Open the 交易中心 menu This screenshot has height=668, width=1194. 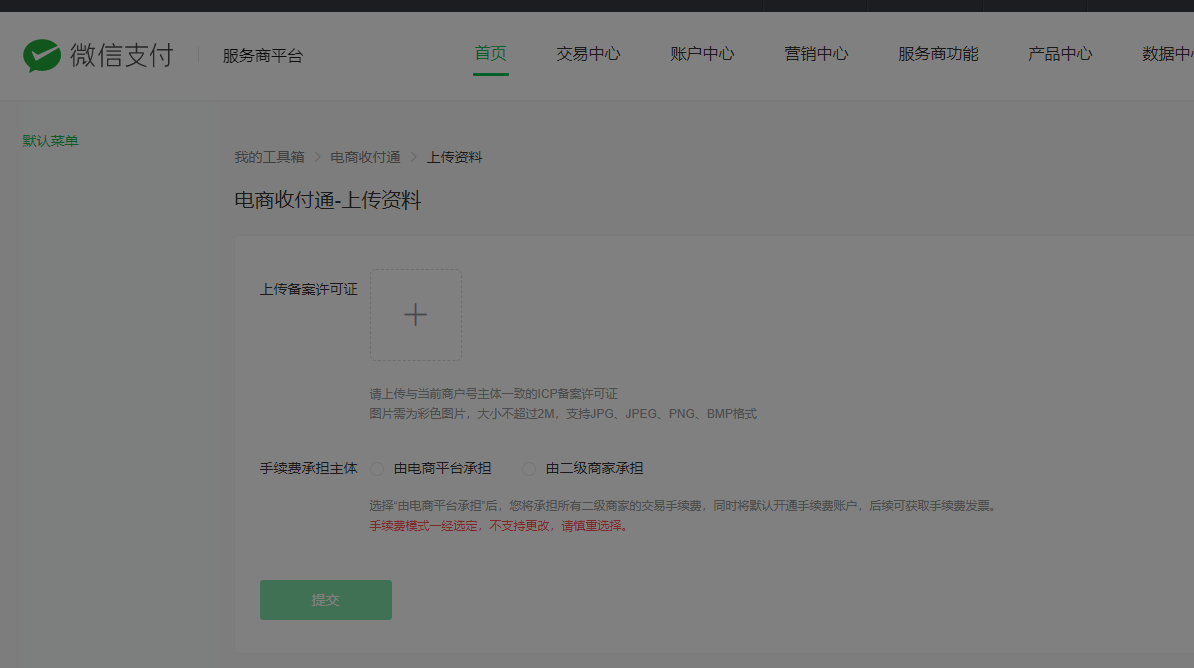(588, 54)
